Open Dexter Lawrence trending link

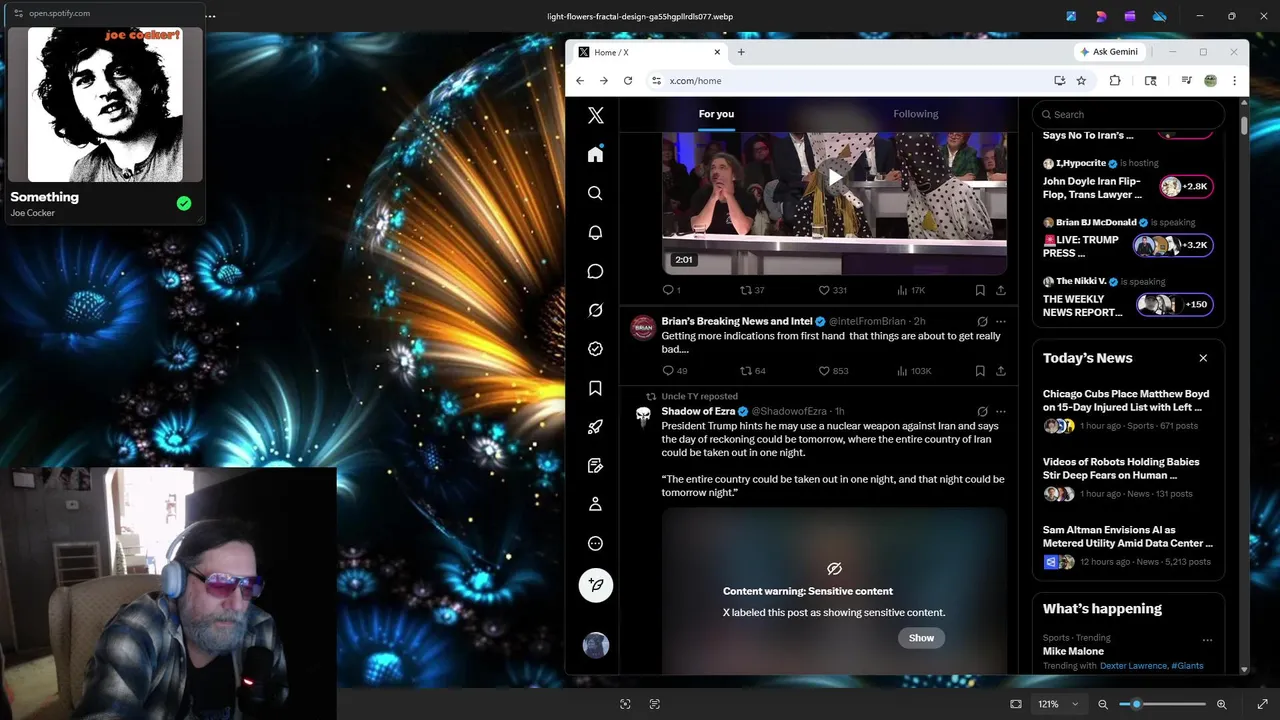click(1133, 666)
